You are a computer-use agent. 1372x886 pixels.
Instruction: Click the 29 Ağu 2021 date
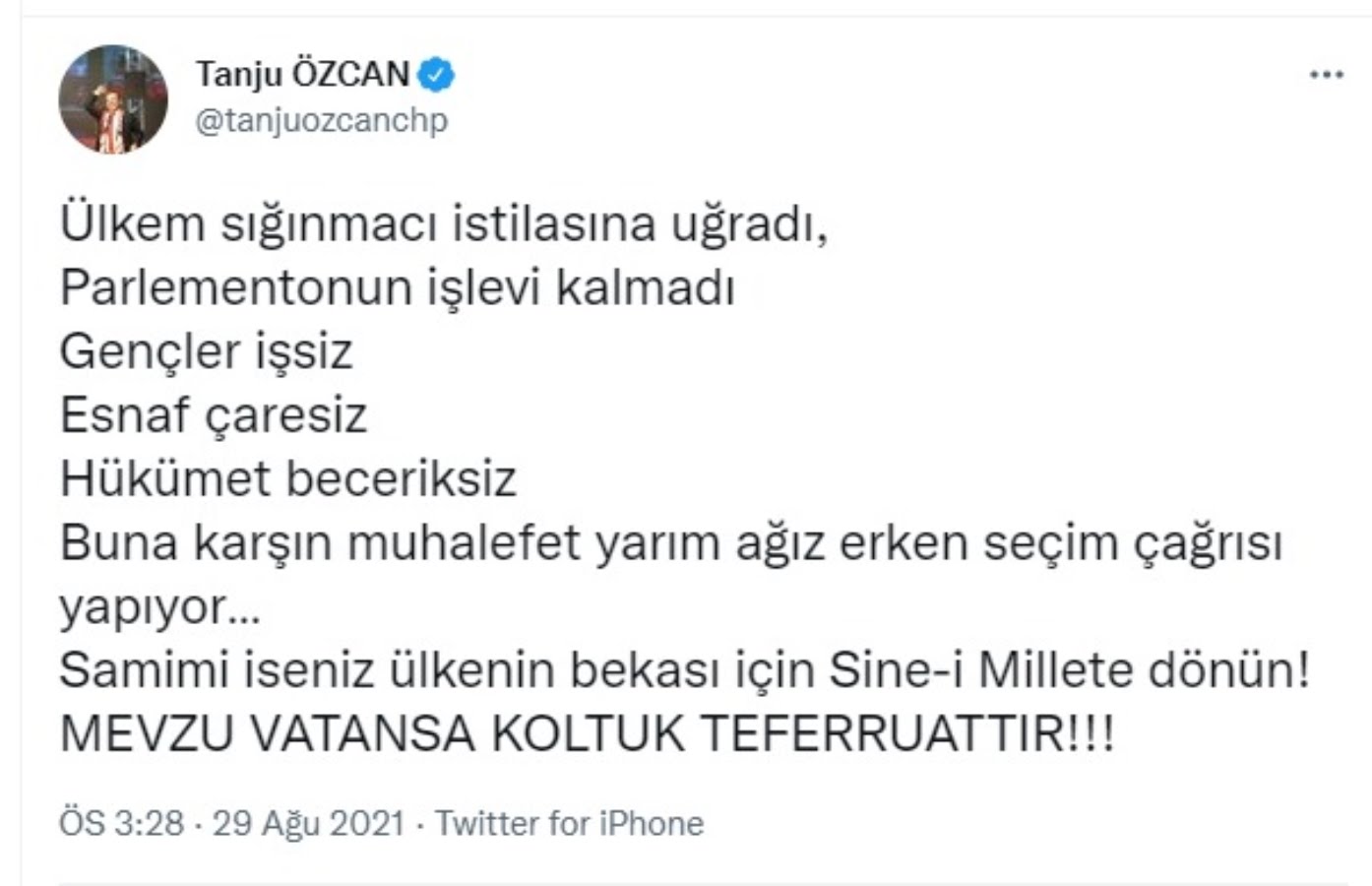coord(309,823)
